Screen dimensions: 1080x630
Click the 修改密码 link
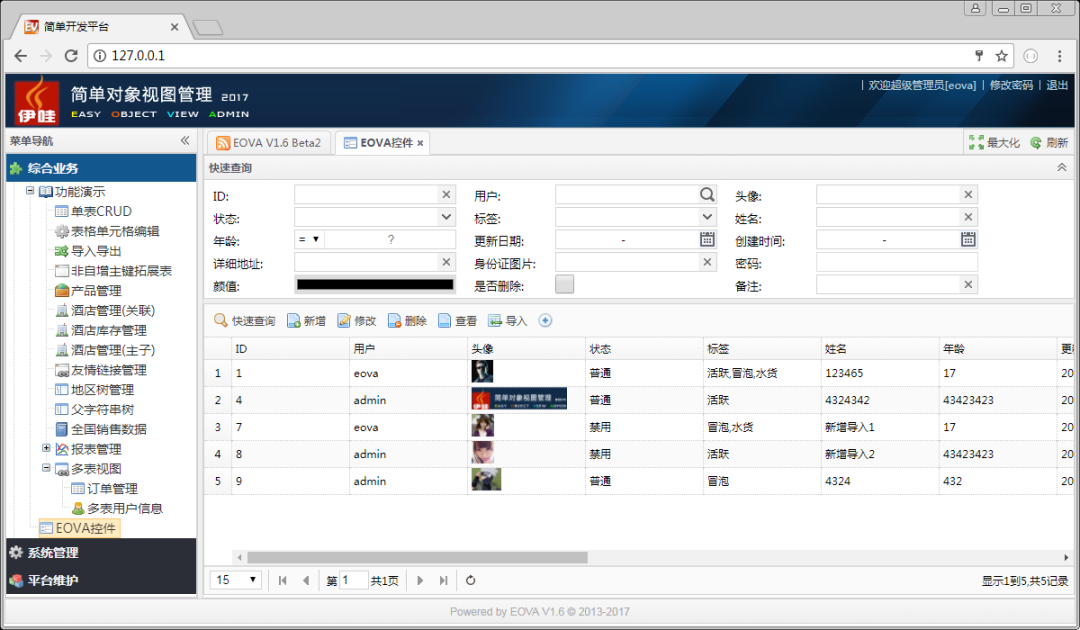click(1011, 85)
